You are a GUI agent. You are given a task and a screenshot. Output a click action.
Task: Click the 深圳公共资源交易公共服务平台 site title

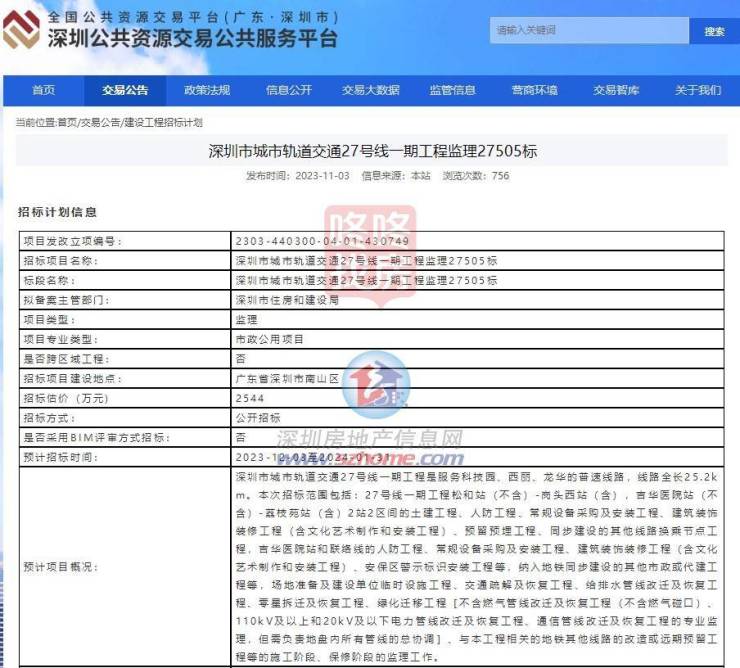pos(192,39)
